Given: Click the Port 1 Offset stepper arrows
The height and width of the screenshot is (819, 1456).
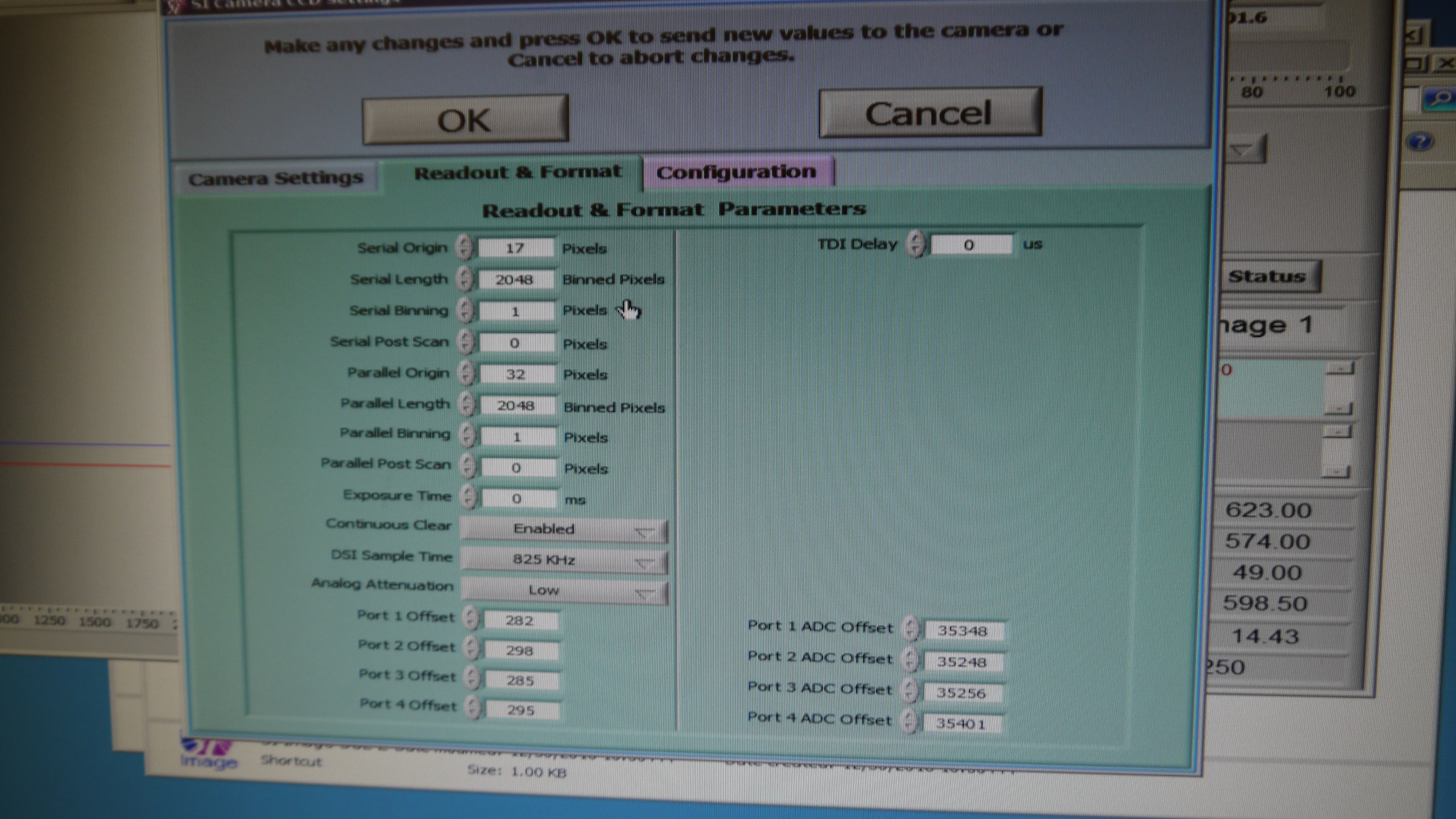Looking at the screenshot, I should click(471, 618).
